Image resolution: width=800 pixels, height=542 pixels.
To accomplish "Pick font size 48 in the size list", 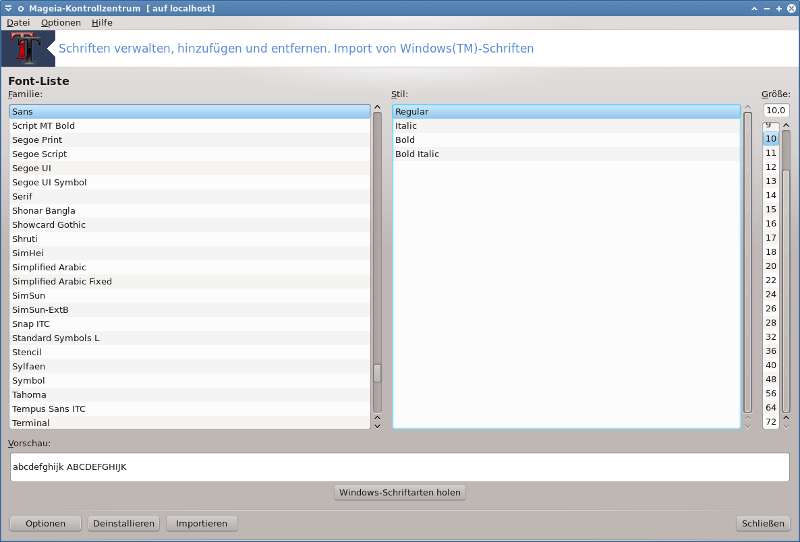I will 771,379.
